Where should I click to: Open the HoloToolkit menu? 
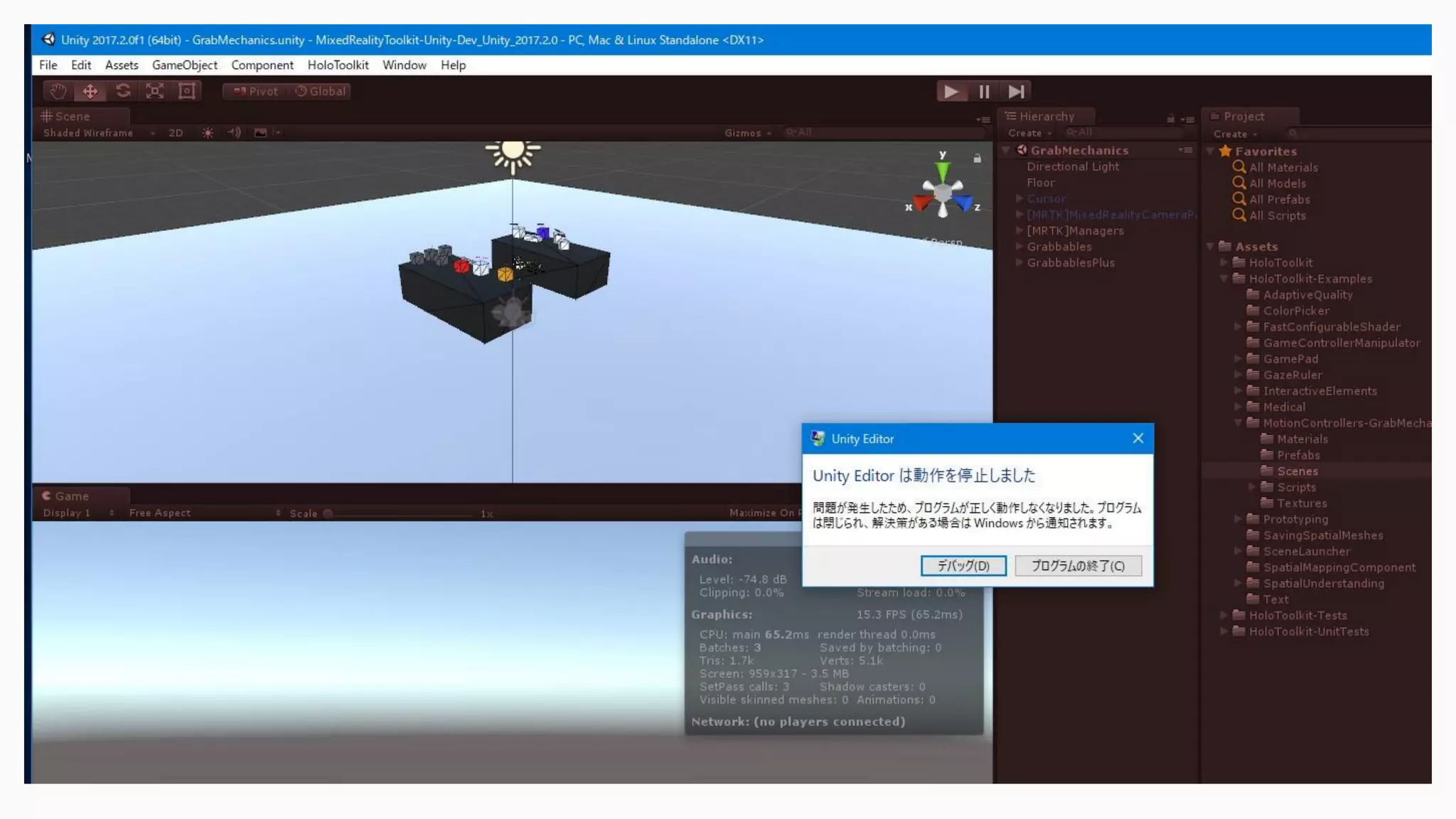338,65
